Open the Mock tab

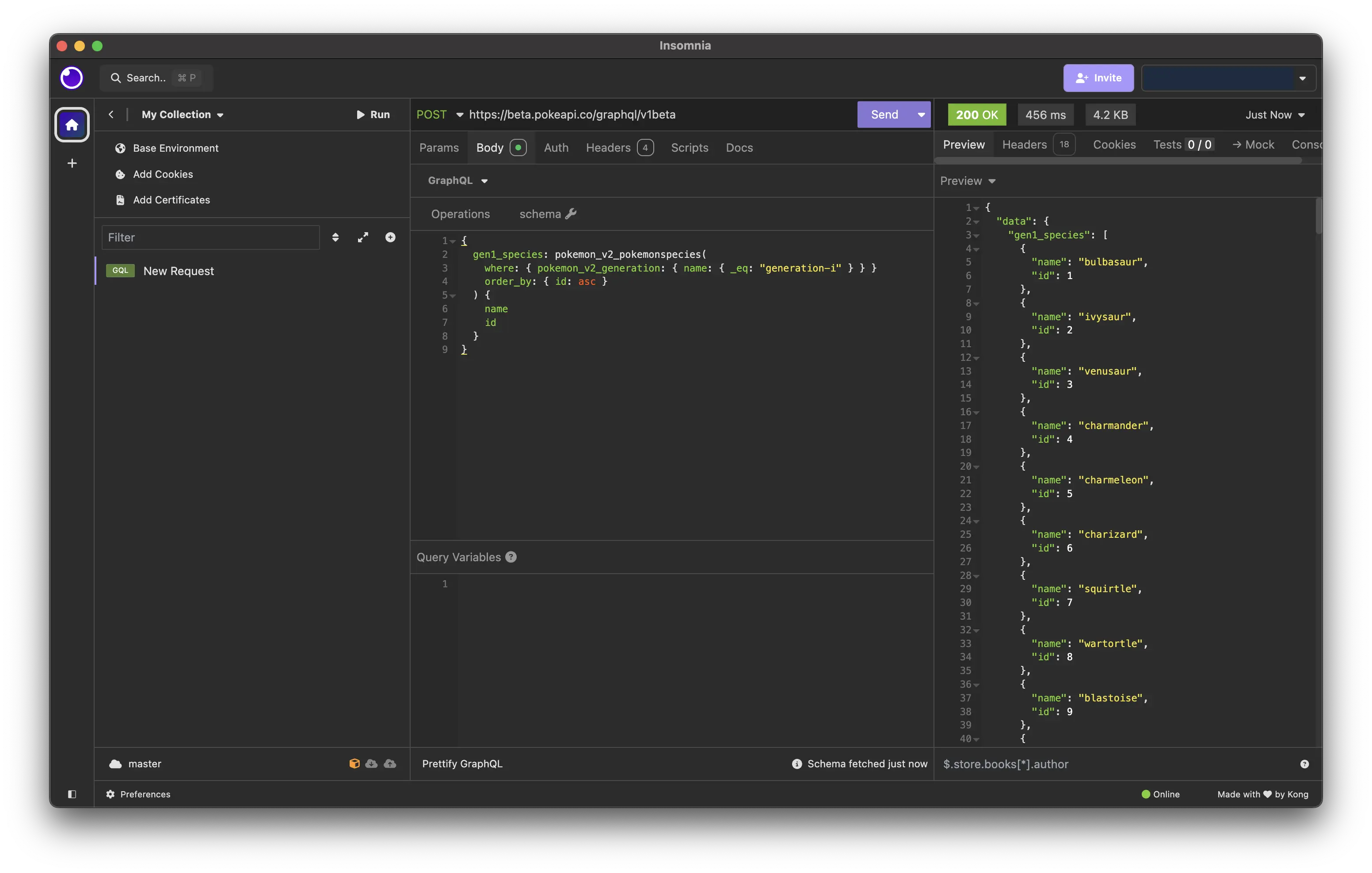coord(1253,145)
